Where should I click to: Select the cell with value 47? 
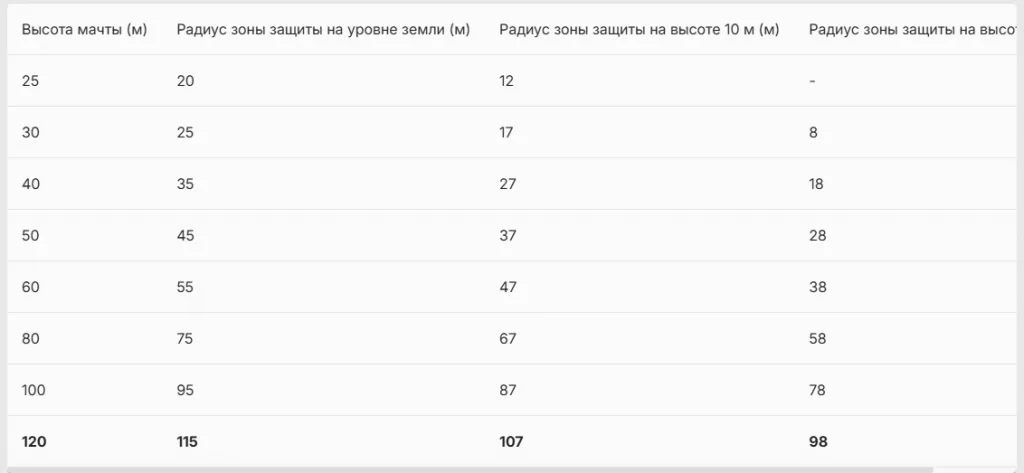tap(507, 287)
